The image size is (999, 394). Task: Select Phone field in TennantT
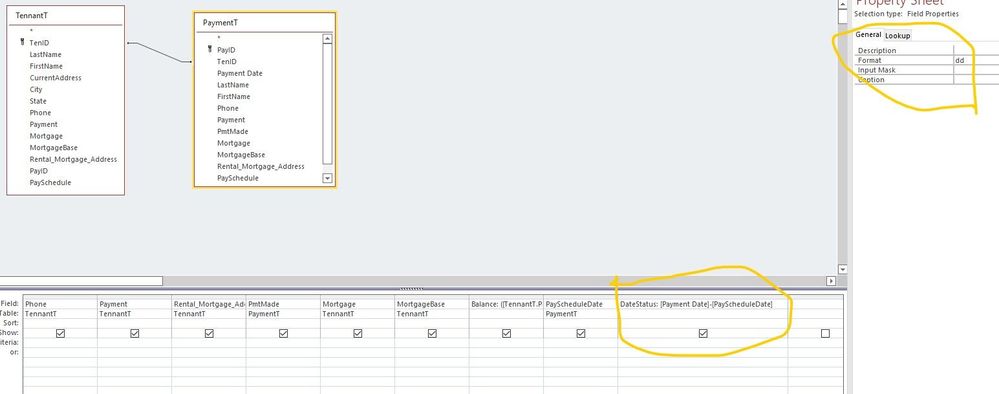[x=40, y=112]
